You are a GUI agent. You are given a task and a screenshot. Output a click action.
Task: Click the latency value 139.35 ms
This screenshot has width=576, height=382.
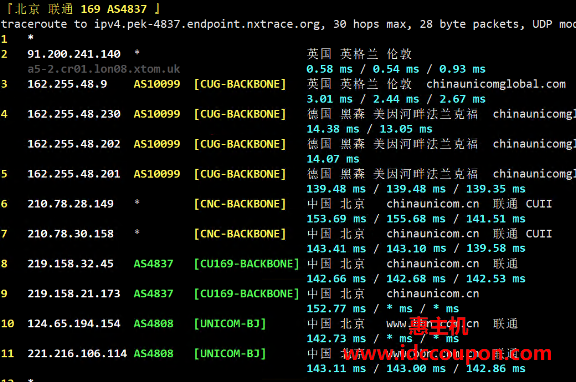(x=496, y=189)
